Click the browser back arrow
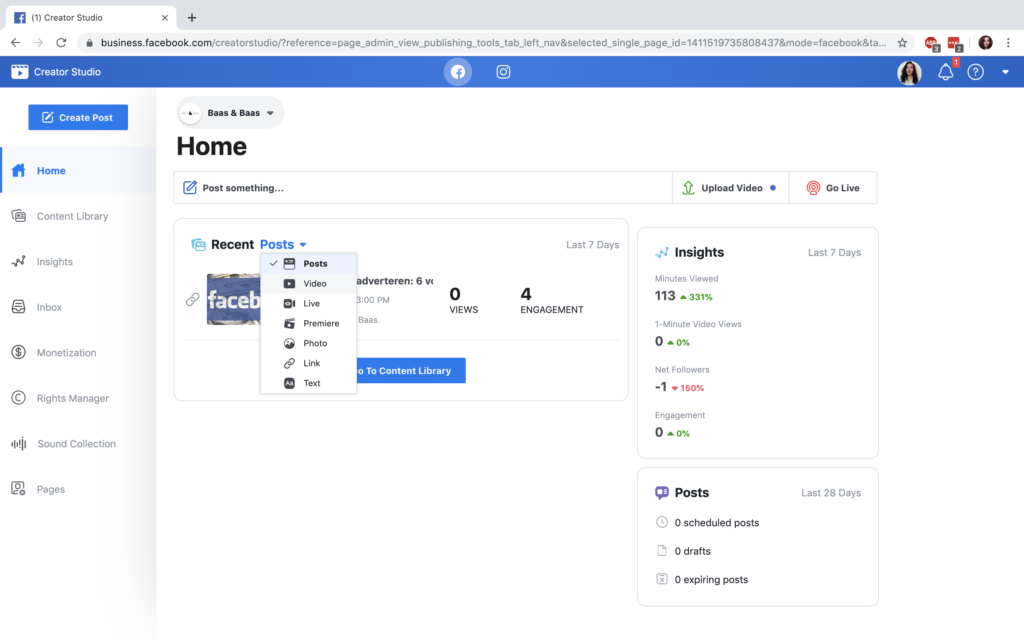The image size is (1024, 640). tap(16, 42)
